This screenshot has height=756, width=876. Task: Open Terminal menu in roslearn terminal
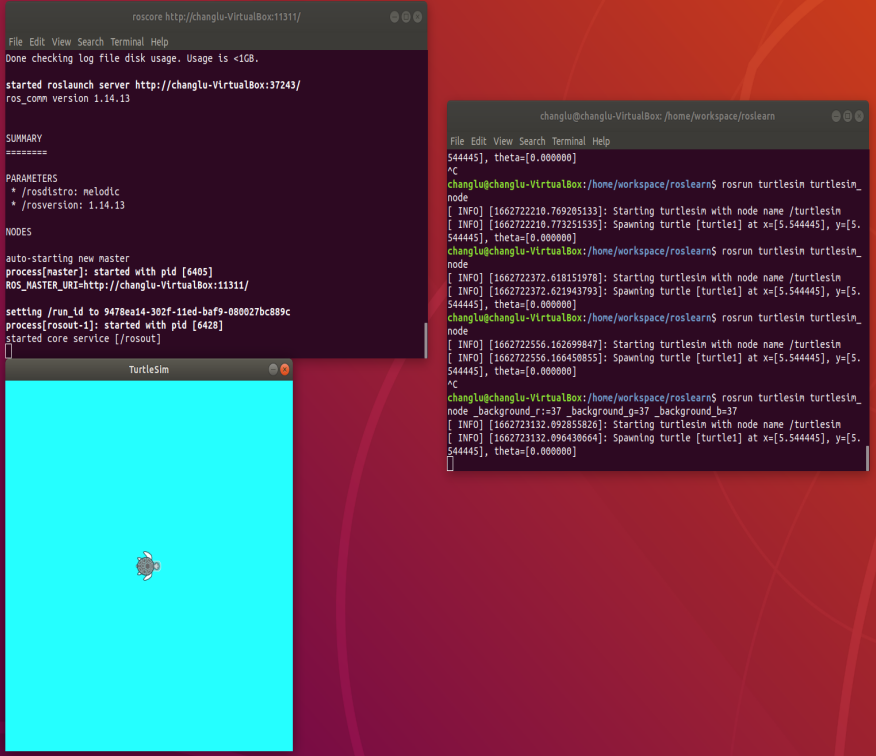(x=569, y=141)
